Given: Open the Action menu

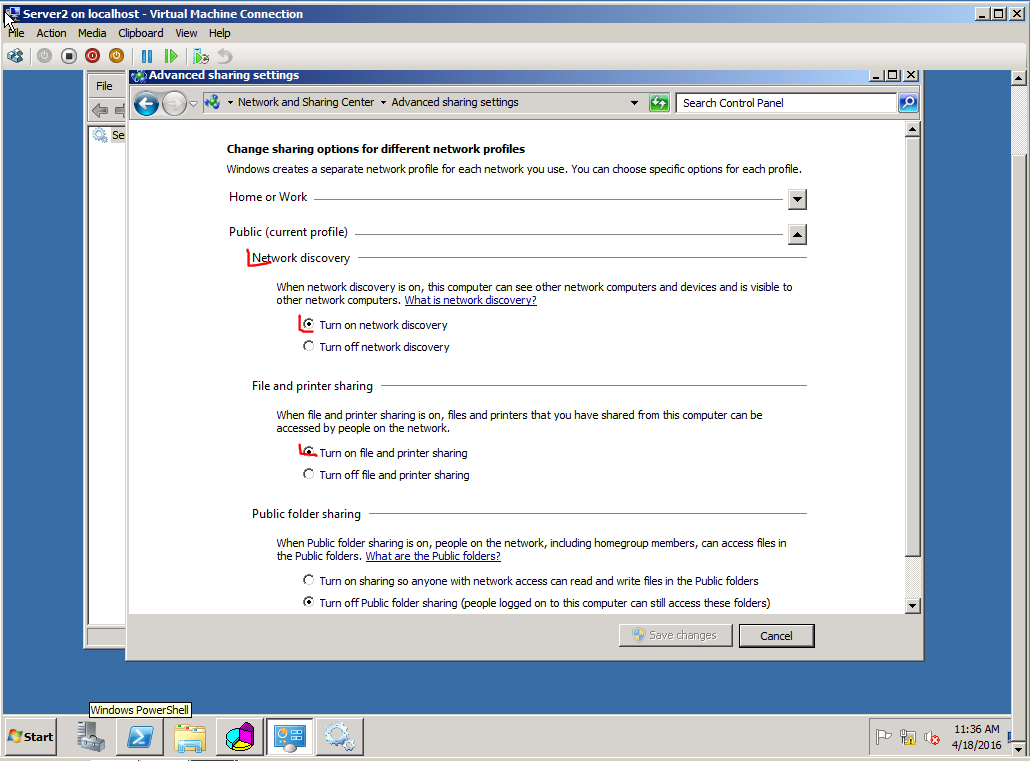Looking at the screenshot, I should (x=51, y=33).
